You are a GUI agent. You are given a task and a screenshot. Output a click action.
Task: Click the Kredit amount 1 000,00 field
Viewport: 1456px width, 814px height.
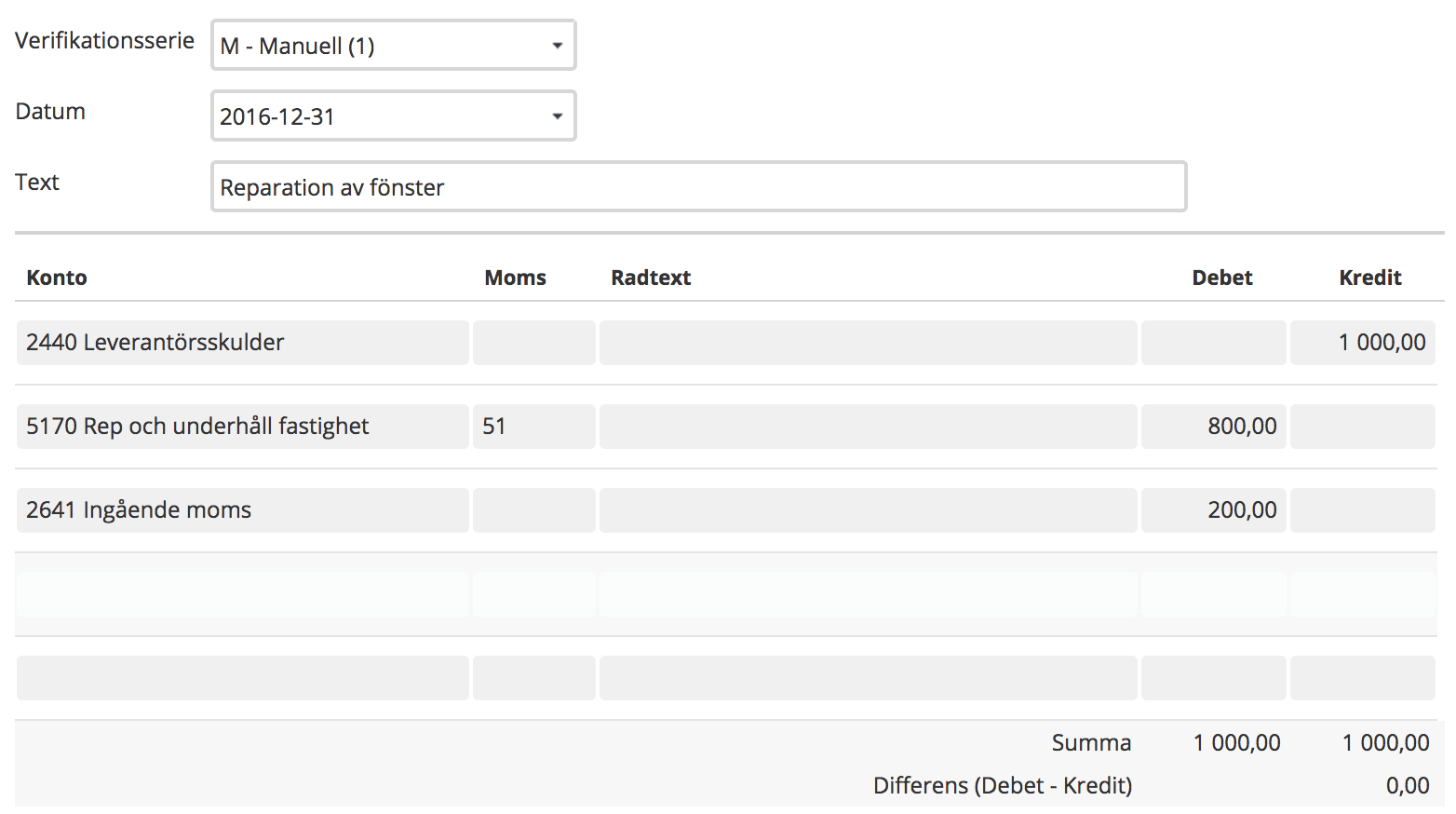[x=1363, y=343]
